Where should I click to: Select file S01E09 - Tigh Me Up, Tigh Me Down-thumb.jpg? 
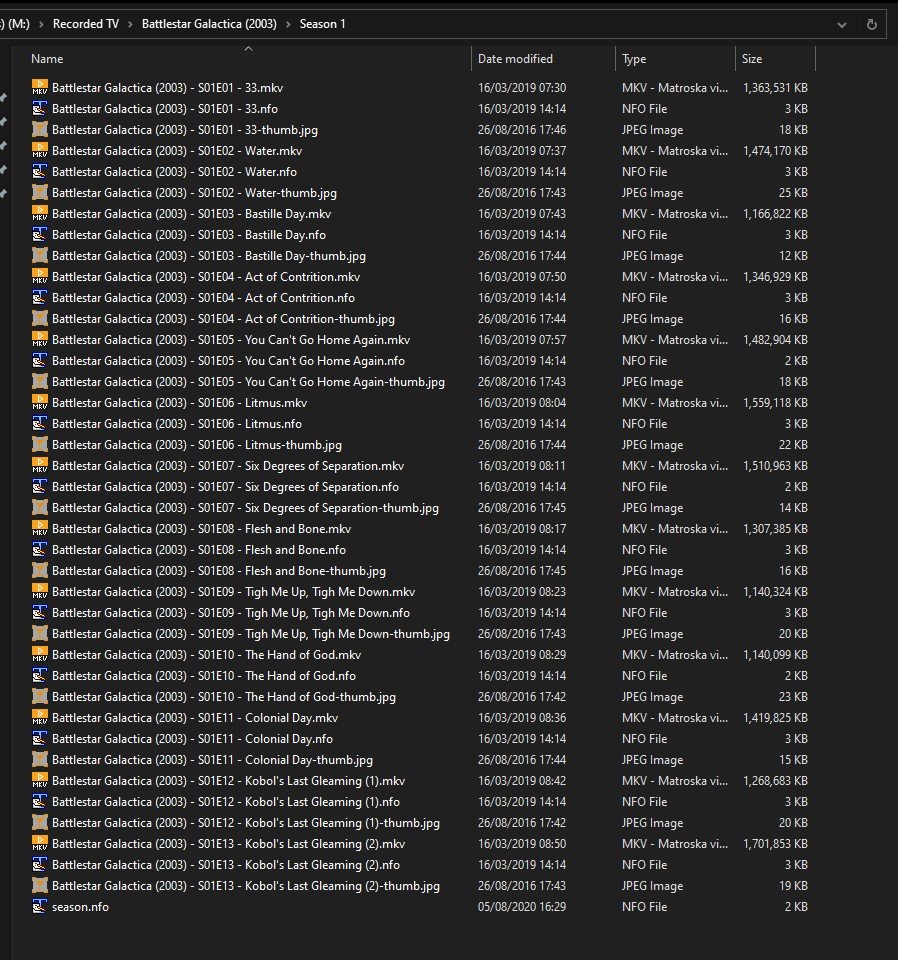click(x=251, y=634)
